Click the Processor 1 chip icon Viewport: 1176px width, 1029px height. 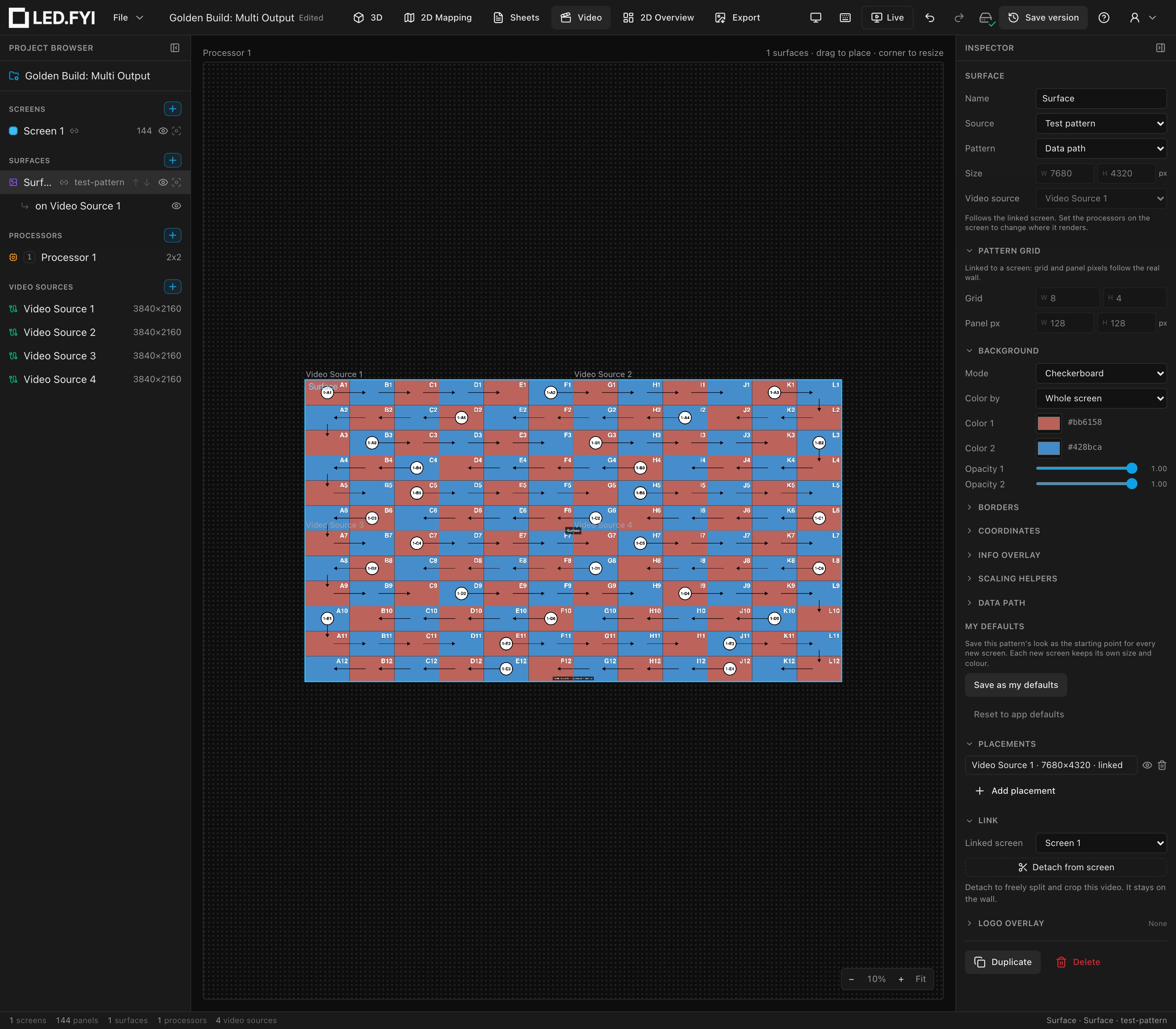[x=13, y=257]
